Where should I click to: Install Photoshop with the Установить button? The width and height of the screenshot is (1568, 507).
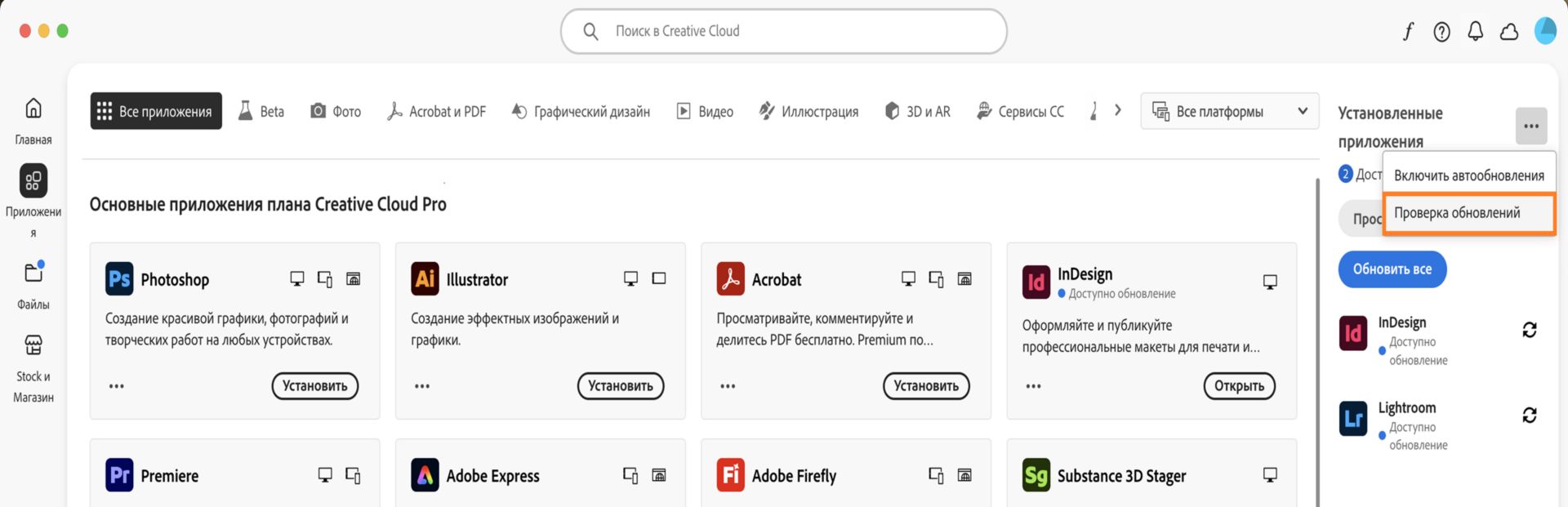pos(315,386)
